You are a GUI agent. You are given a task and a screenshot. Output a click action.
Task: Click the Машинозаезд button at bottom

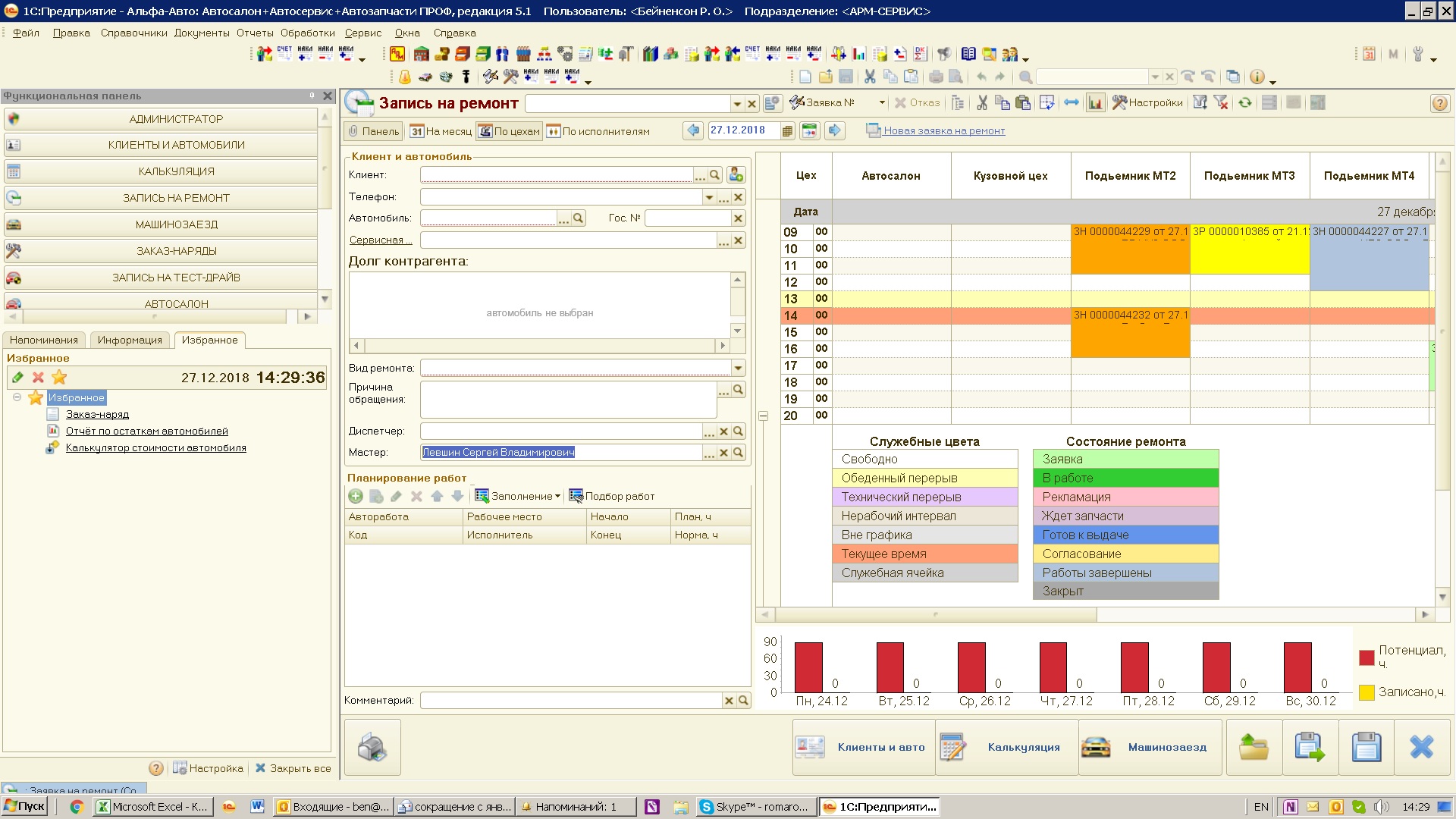(1150, 747)
